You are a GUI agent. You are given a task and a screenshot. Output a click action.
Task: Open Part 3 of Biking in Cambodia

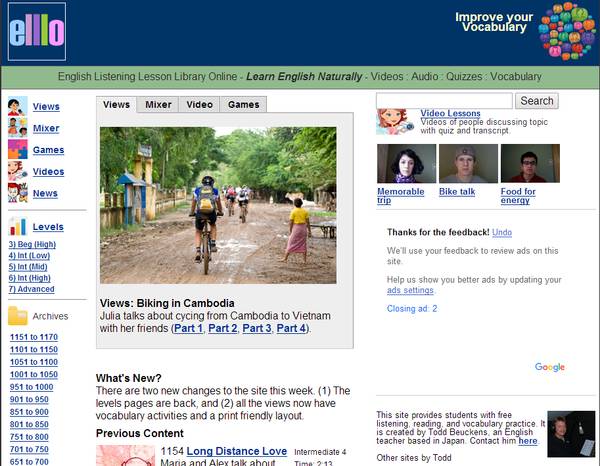pos(257,328)
